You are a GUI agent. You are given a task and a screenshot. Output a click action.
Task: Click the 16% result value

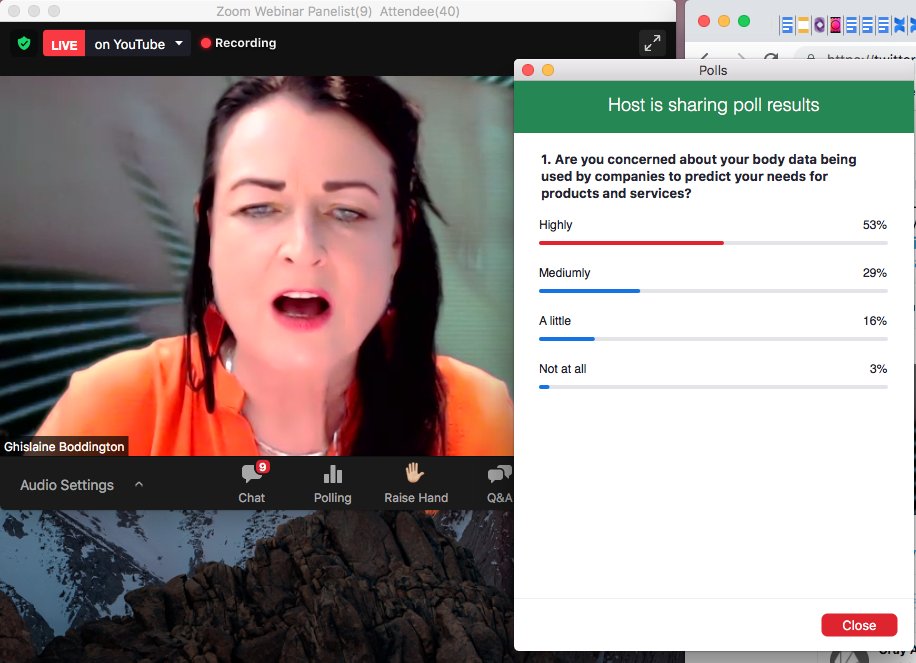pyautogui.click(x=875, y=321)
